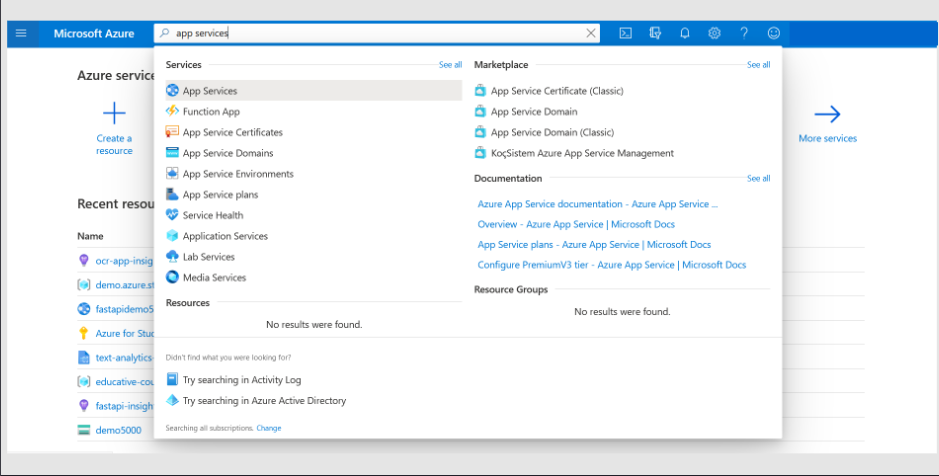Click inside the app services search field

tap(377, 34)
